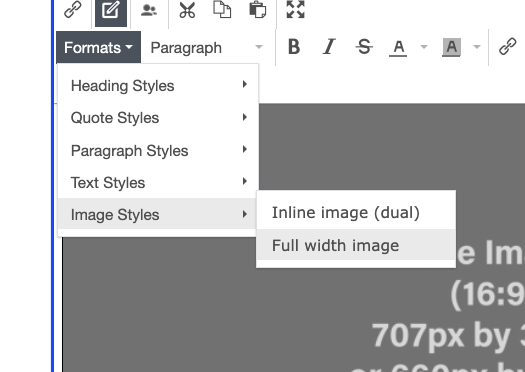Insert link with chain icon beside color buttons
The width and height of the screenshot is (525, 372).
point(508,46)
